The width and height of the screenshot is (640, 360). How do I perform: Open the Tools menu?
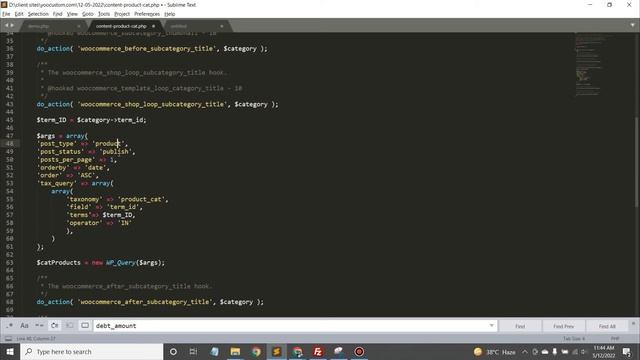pos(104,14)
